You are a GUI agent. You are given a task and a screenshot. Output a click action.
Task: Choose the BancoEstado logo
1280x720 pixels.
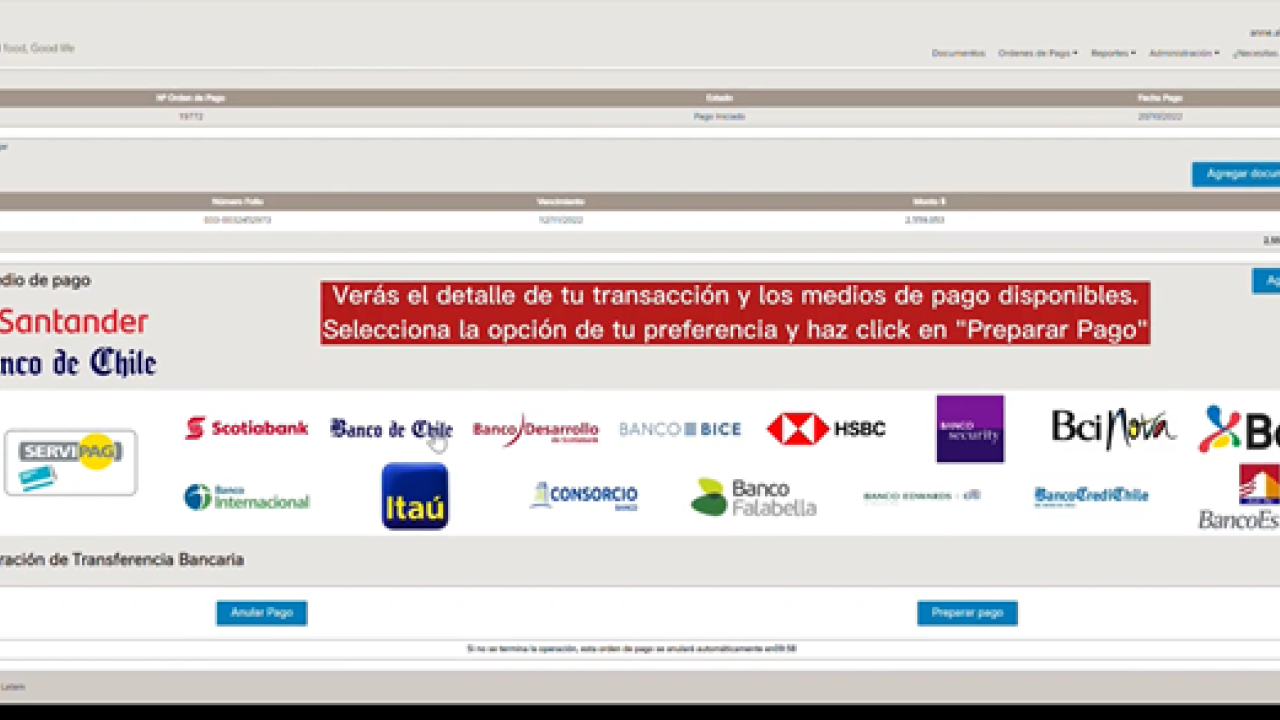[x=1239, y=497]
